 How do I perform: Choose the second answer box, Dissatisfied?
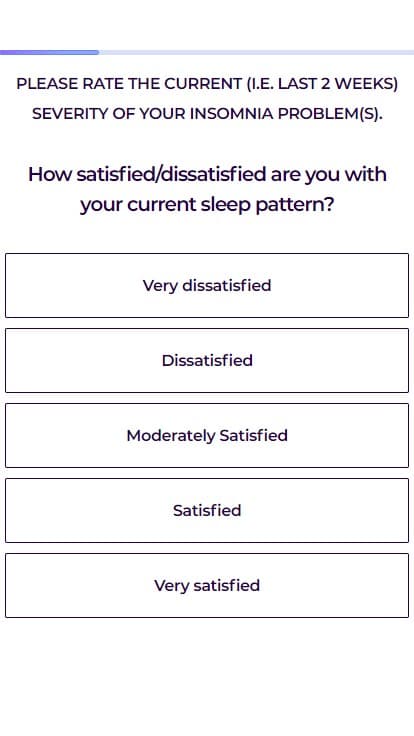(207, 360)
